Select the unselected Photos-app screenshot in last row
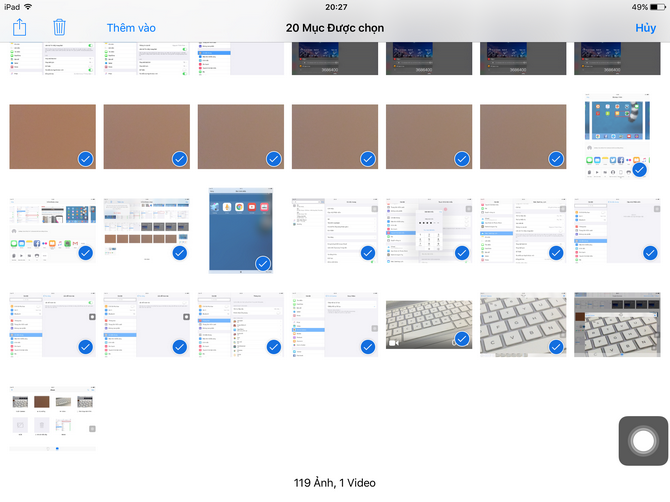The width and height of the screenshot is (670, 502). click(52, 418)
